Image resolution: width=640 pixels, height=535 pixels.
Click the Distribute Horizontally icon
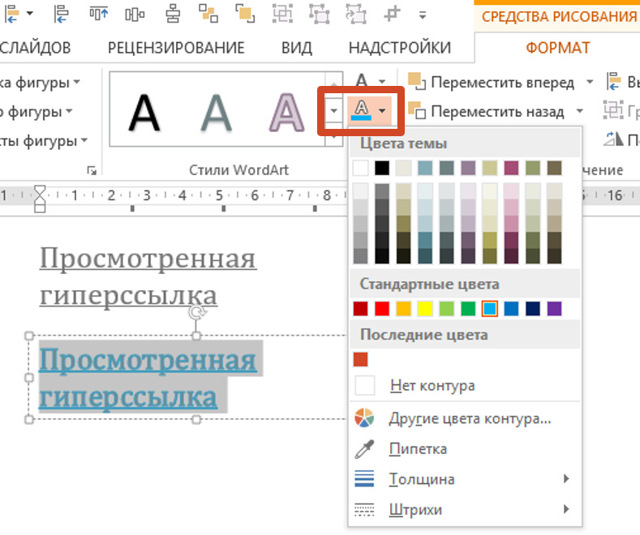pos(135,15)
